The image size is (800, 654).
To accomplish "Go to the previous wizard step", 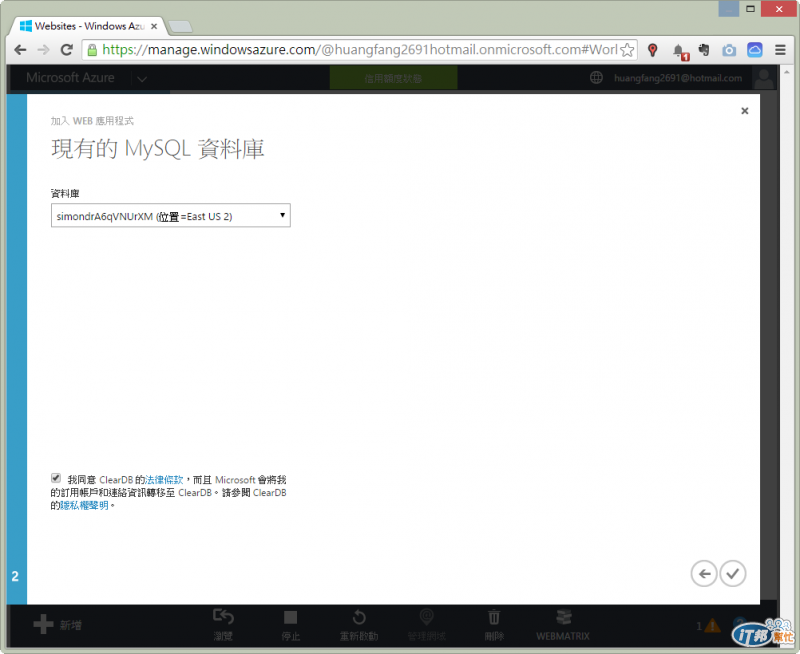I will 704,573.
